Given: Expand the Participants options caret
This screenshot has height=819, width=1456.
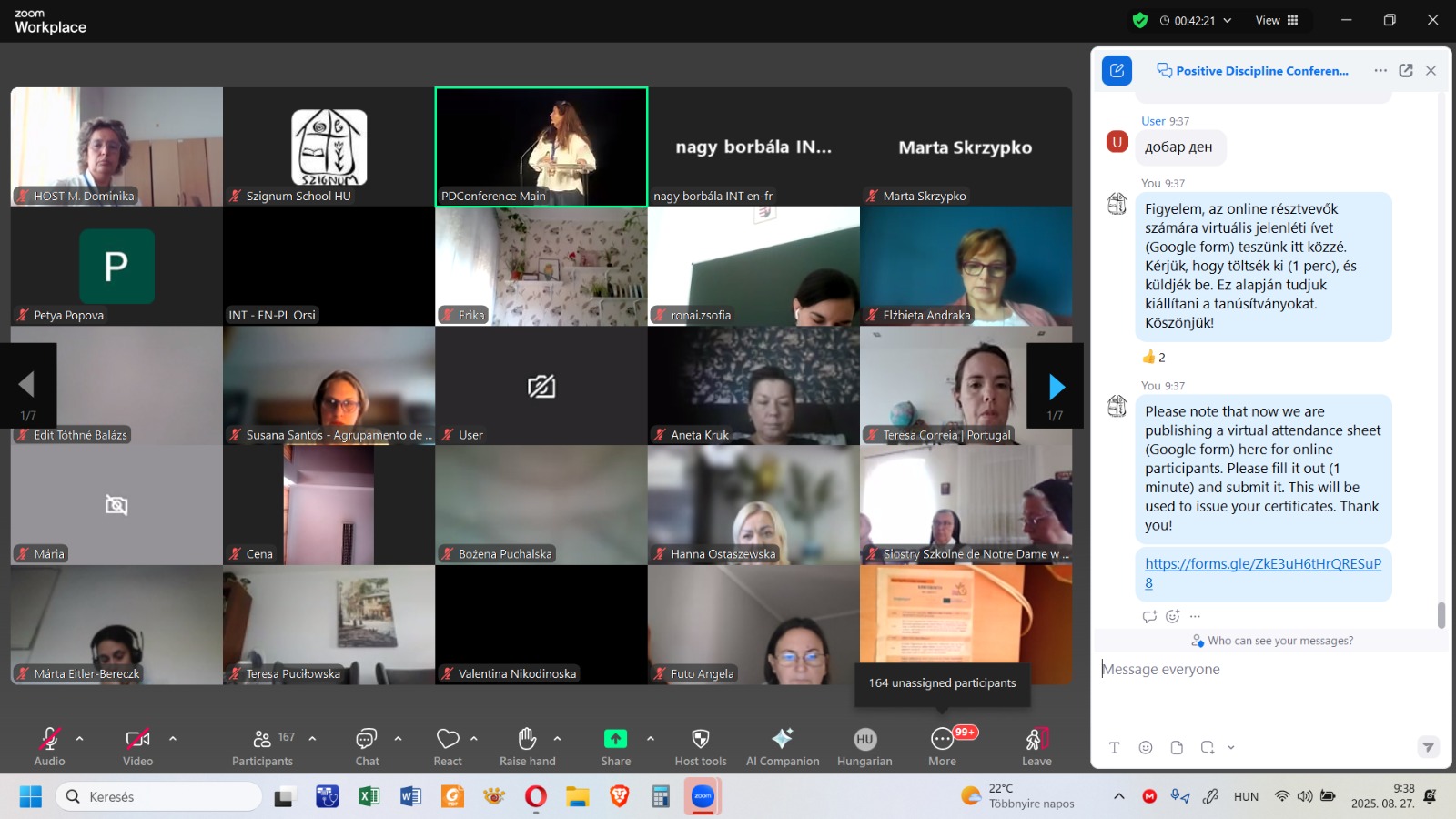Looking at the screenshot, I should pyautogui.click(x=313, y=739).
